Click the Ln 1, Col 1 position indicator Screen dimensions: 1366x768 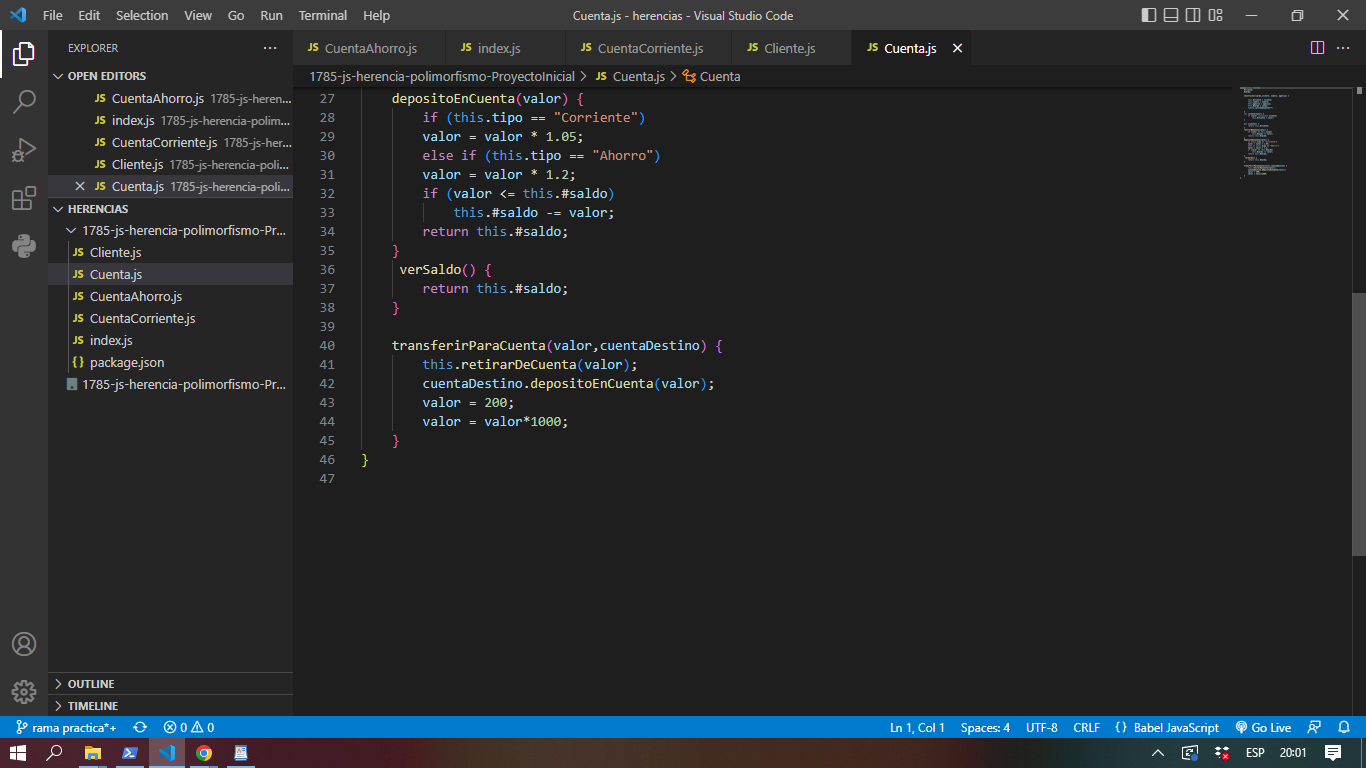[917, 728]
